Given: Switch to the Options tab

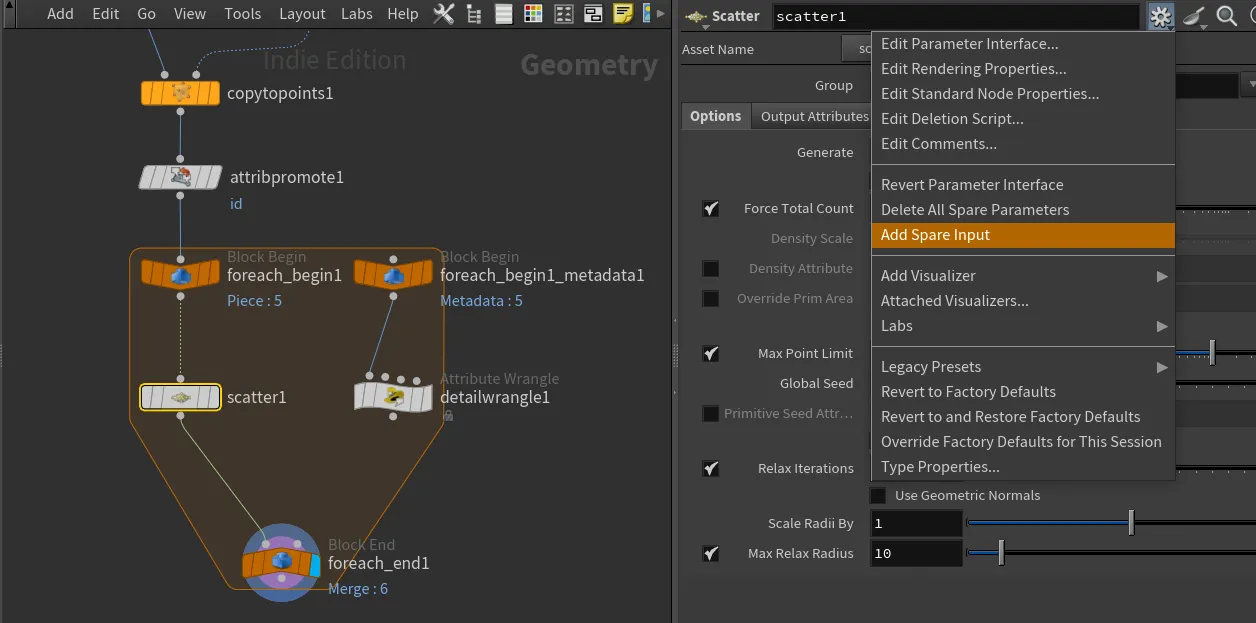Looking at the screenshot, I should [x=716, y=116].
